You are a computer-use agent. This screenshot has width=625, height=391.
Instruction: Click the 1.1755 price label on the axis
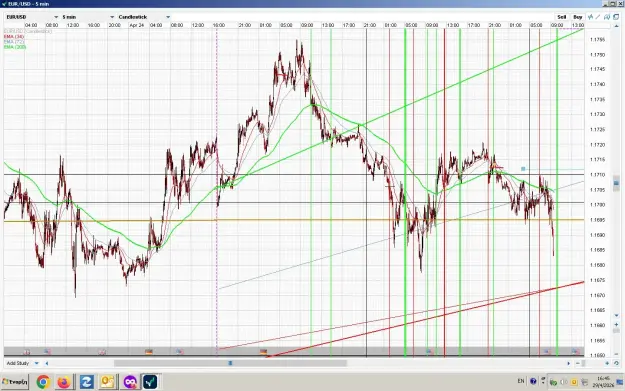coord(598,39)
